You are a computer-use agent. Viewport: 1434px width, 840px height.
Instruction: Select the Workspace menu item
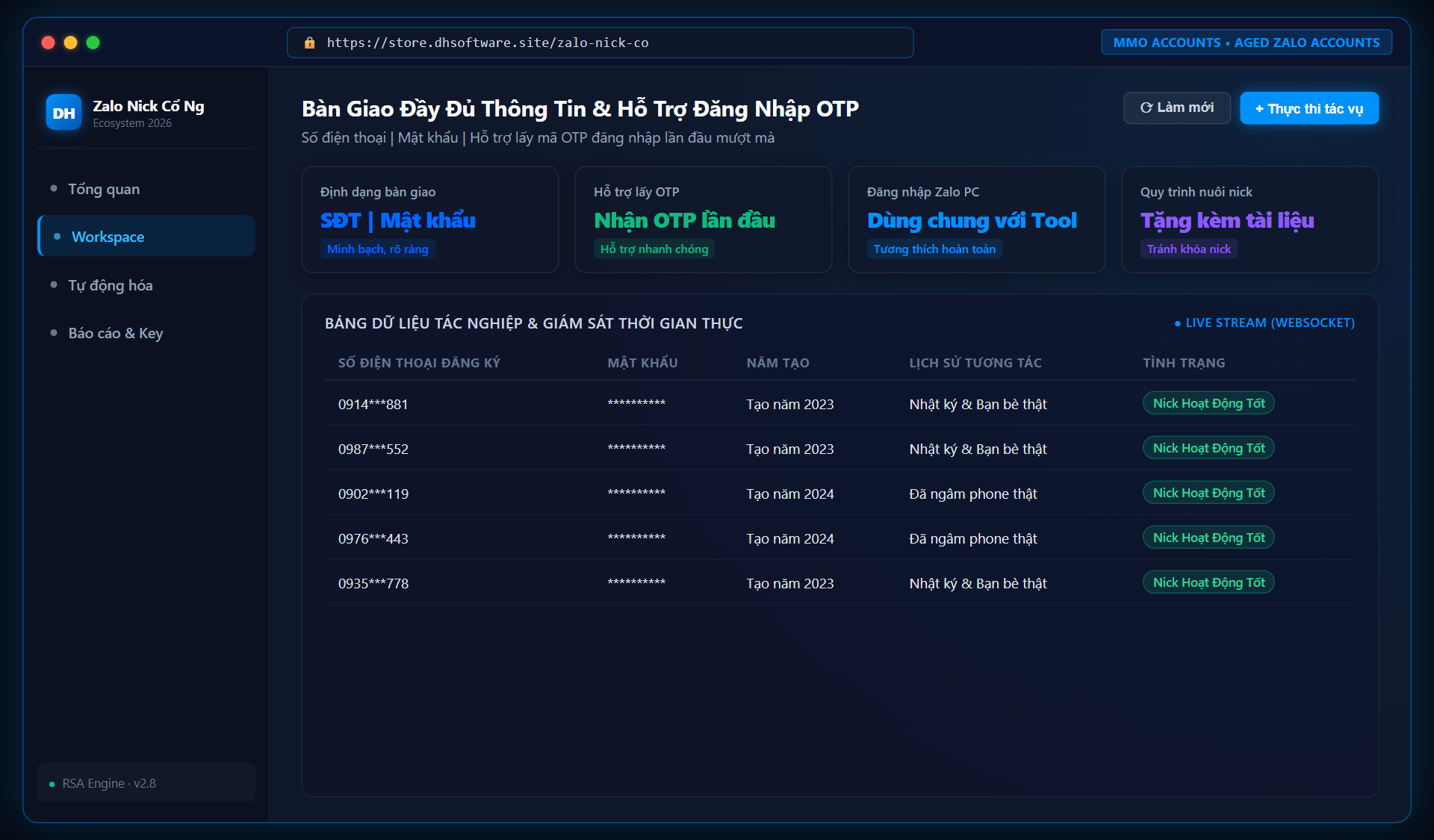[146, 237]
